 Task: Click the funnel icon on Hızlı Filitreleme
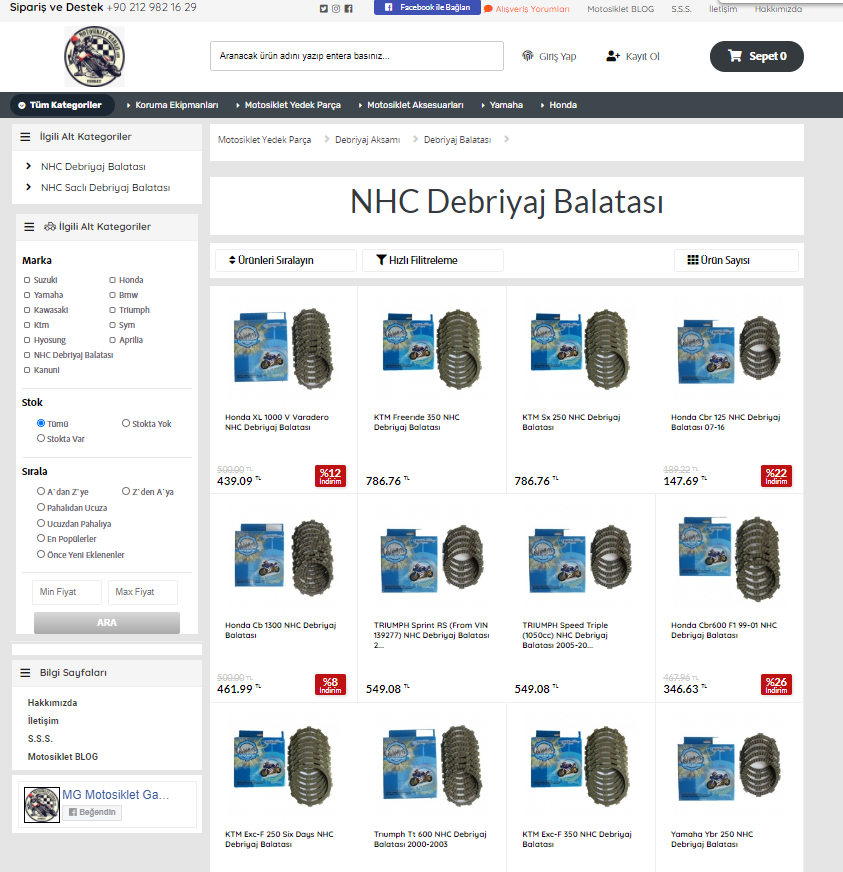click(381, 260)
